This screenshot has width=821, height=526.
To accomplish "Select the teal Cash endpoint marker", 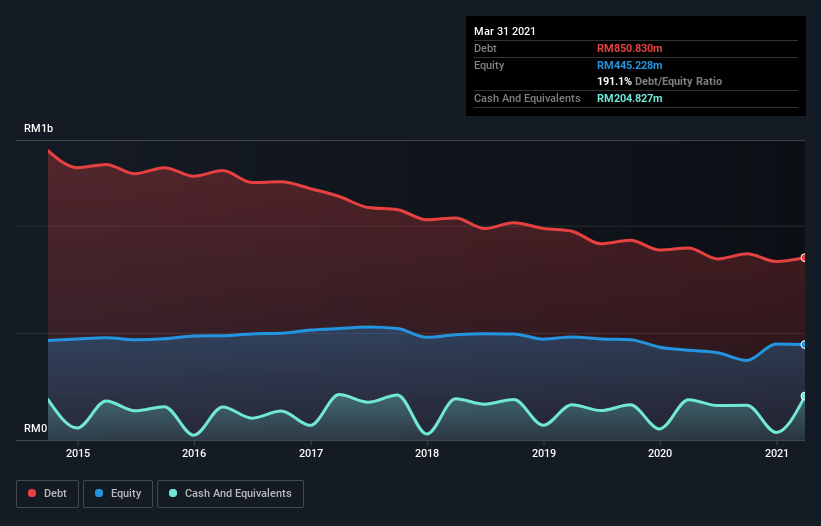I will (804, 396).
